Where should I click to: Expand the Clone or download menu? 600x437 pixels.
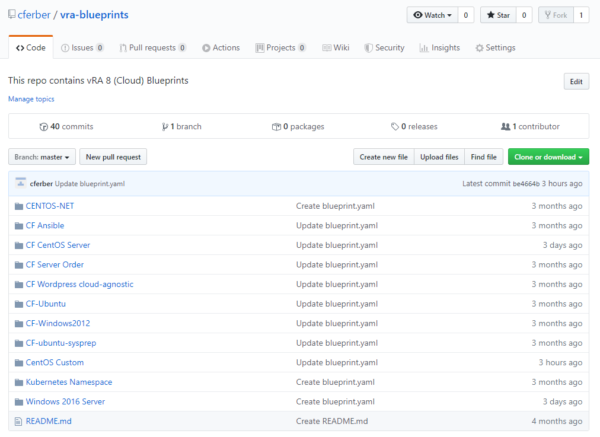548,157
